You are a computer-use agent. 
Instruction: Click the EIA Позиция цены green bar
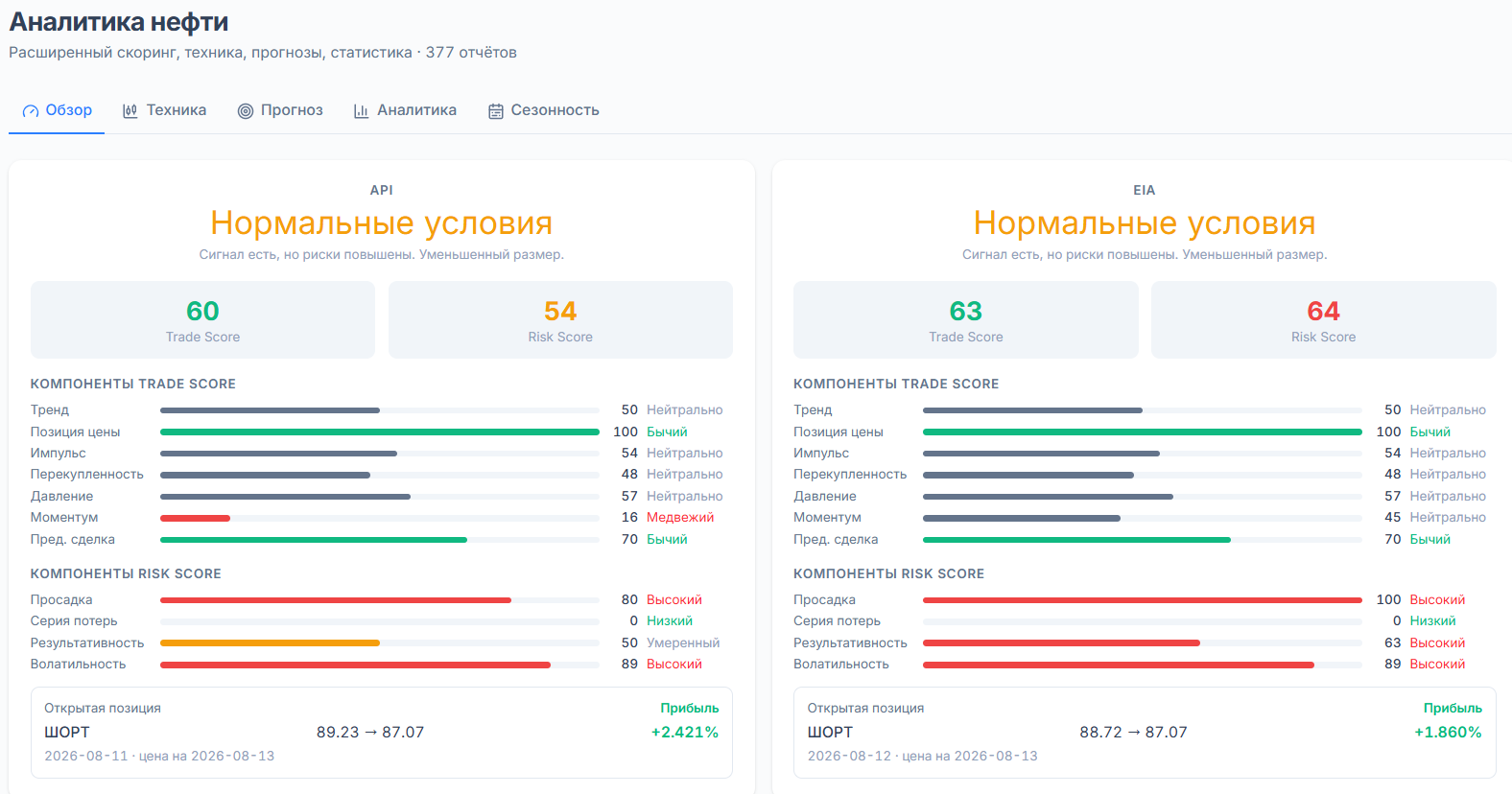click(1143, 432)
